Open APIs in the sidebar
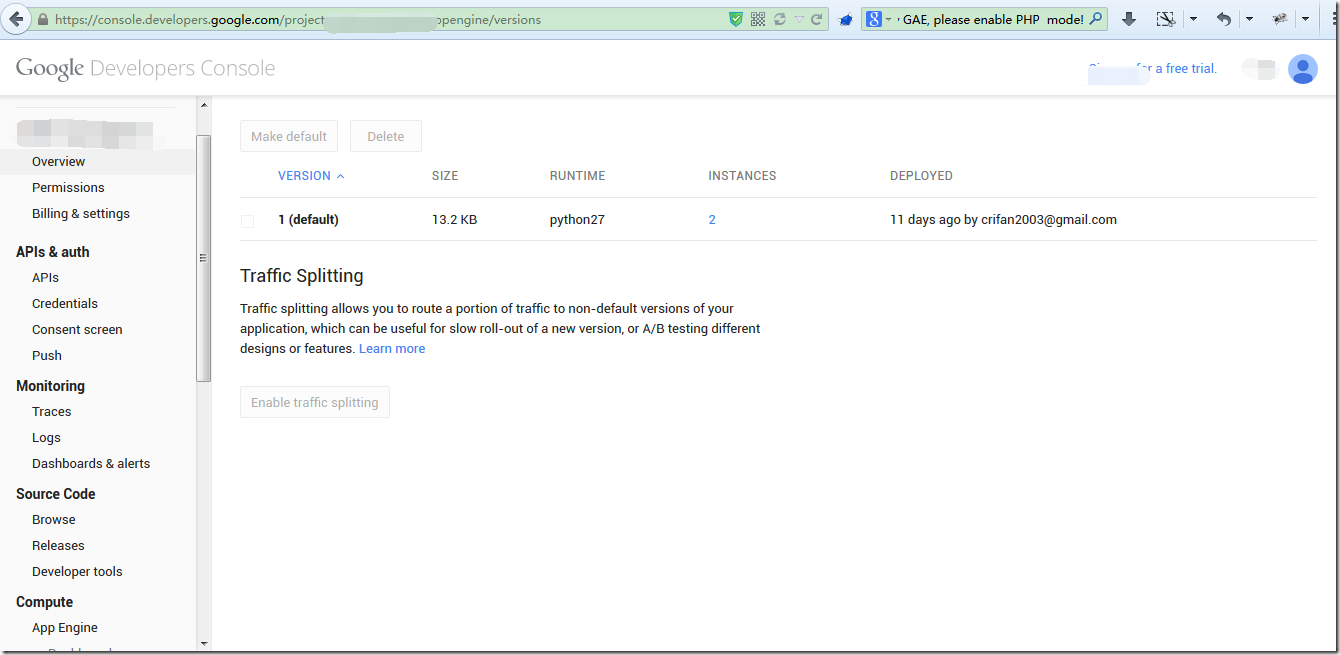Image resolution: width=1340 pixels, height=655 pixels. [x=45, y=278]
